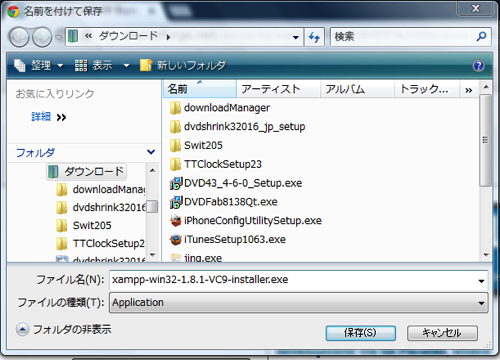Open the ファイル名 dropdown arrow
Image resolution: width=500 pixels, height=360 pixels.
point(481,281)
